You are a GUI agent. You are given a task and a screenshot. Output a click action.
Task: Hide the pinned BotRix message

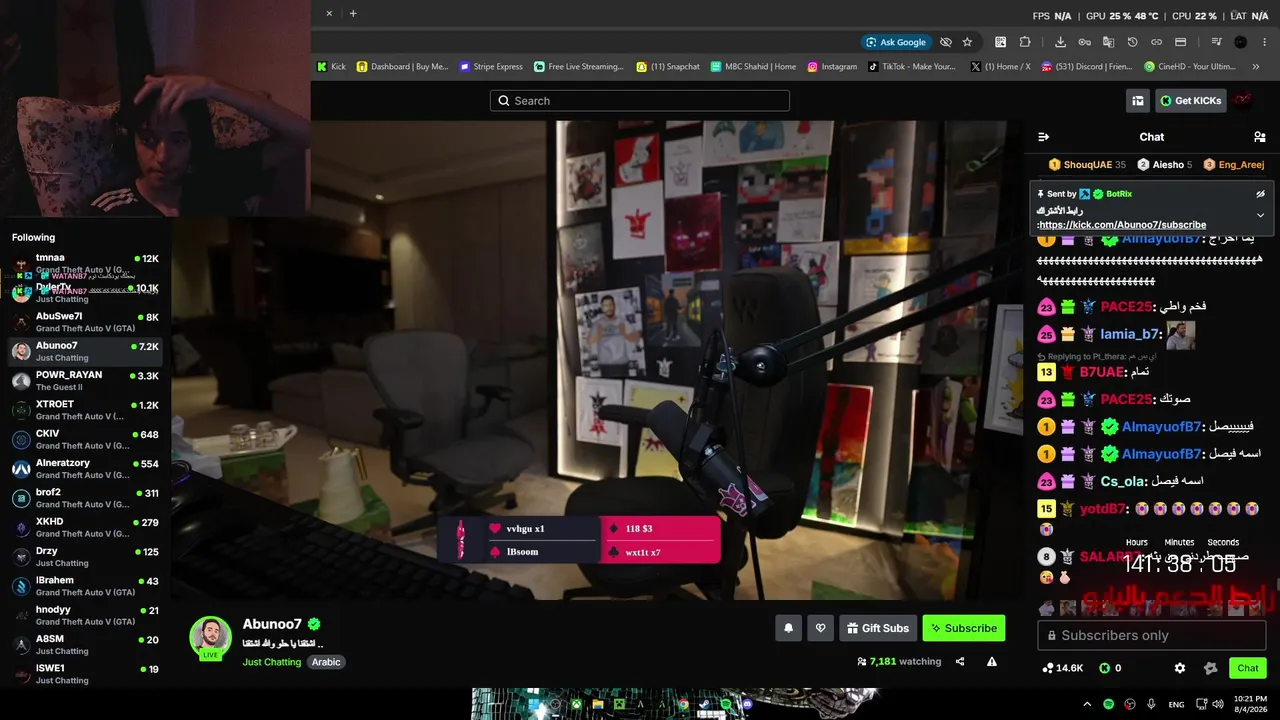(x=1260, y=194)
